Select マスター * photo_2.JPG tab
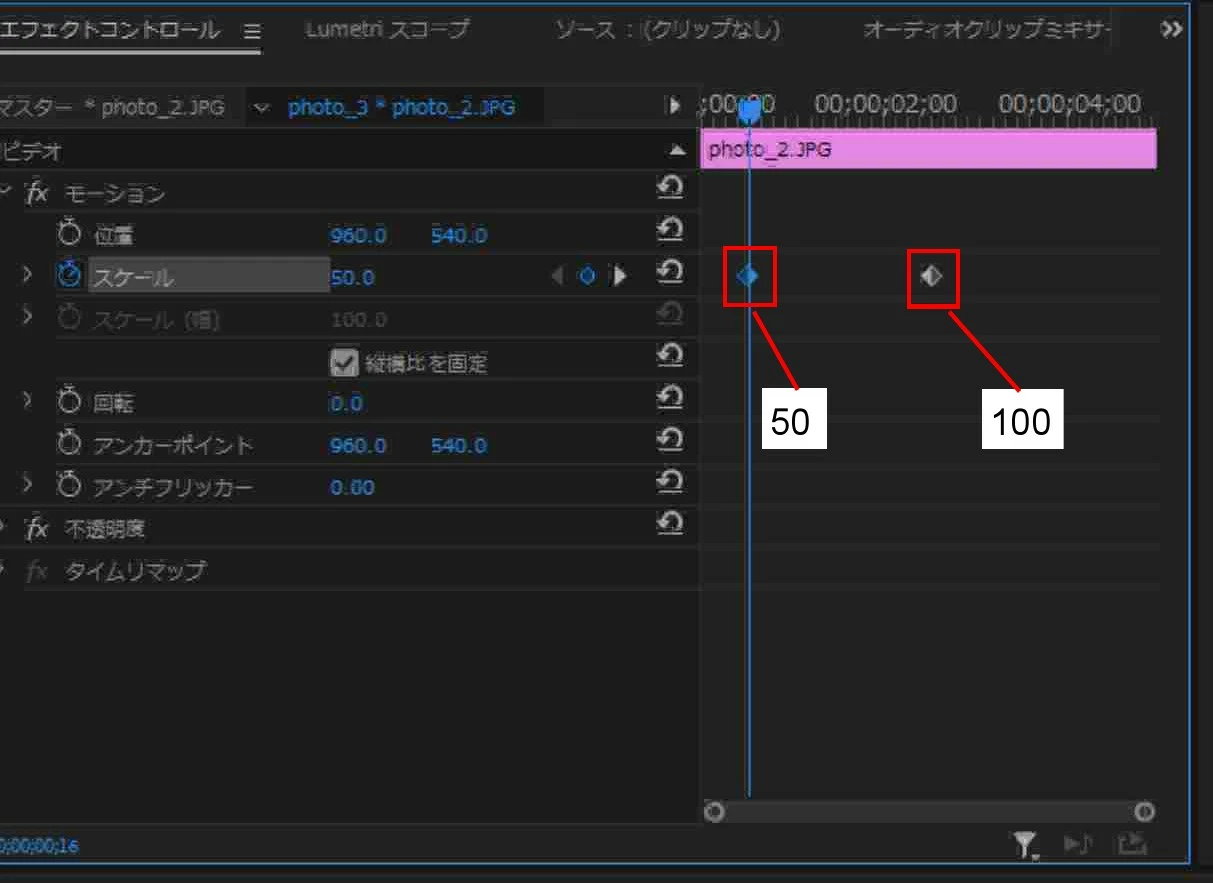The width and height of the screenshot is (1213, 883). coord(112,107)
